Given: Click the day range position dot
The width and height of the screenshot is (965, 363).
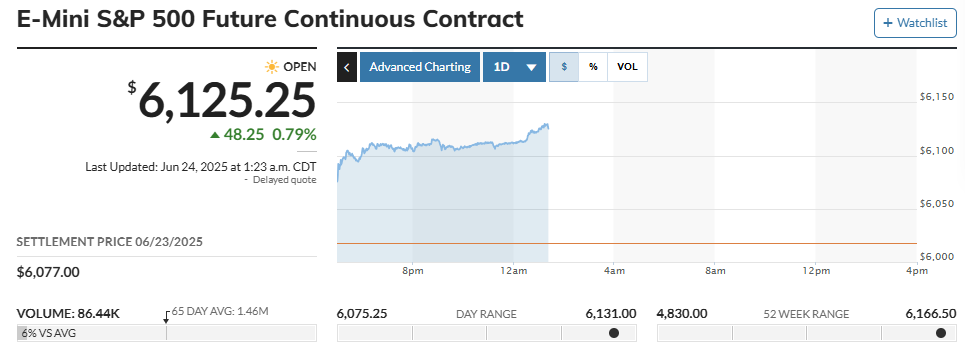Looking at the screenshot, I should tap(614, 333).
